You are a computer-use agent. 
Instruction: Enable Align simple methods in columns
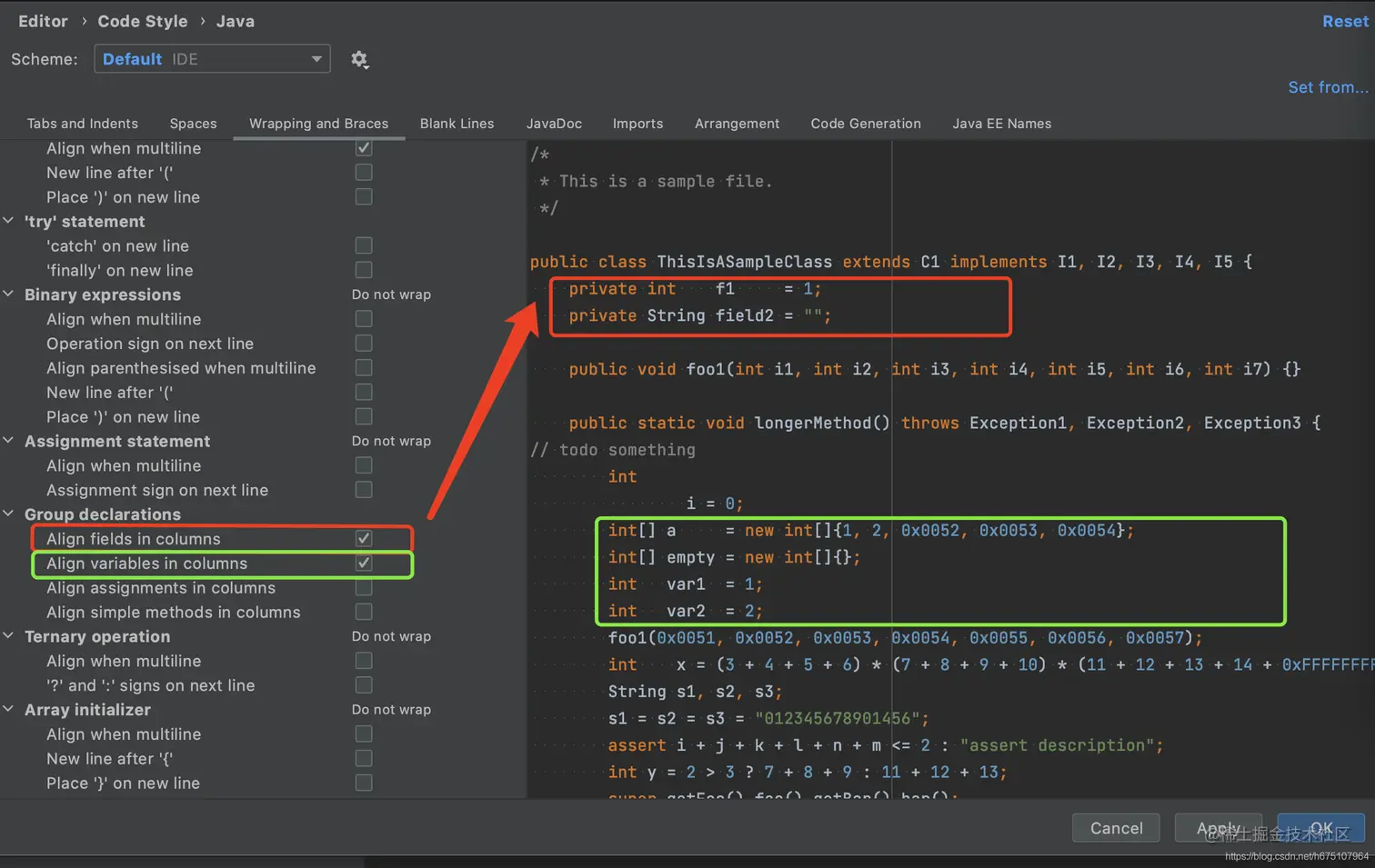pyautogui.click(x=364, y=613)
